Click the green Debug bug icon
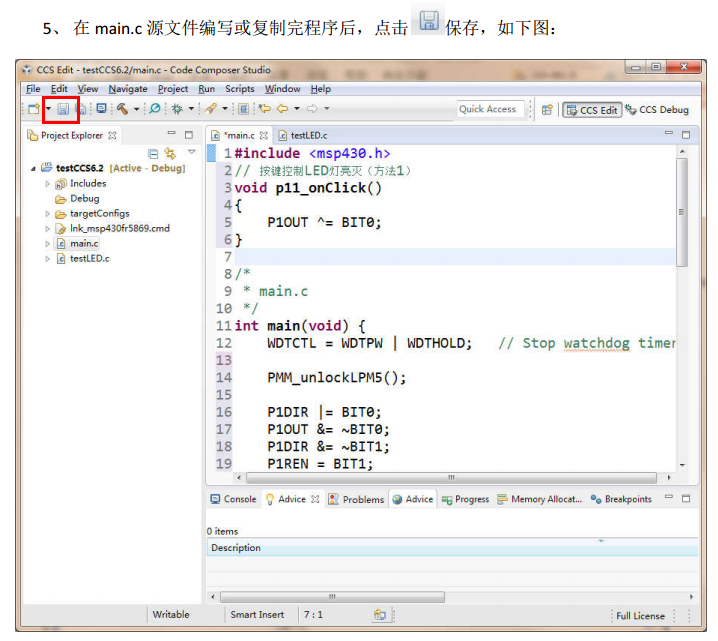 click(x=177, y=109)
